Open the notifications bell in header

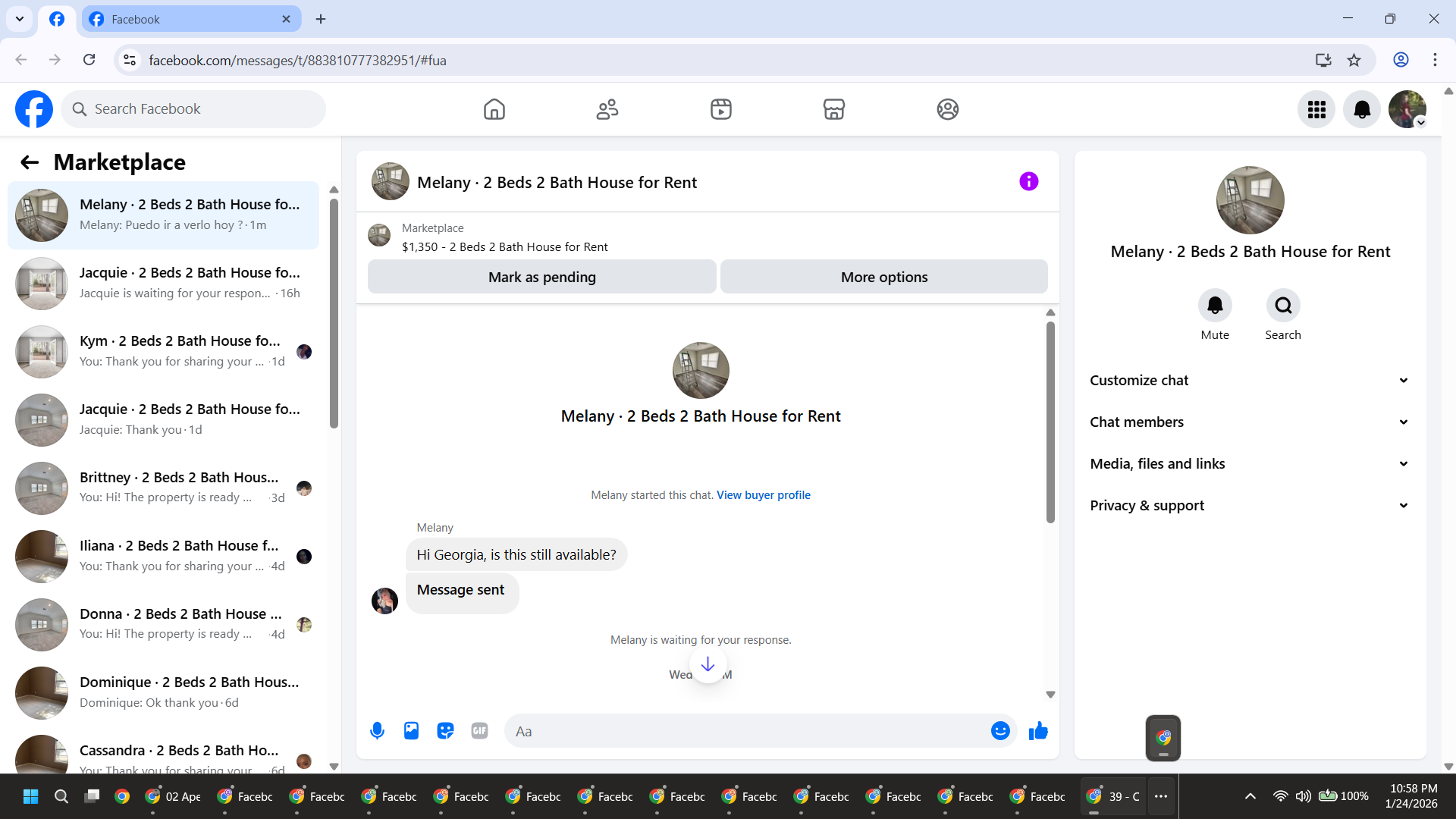(1361, 109)
